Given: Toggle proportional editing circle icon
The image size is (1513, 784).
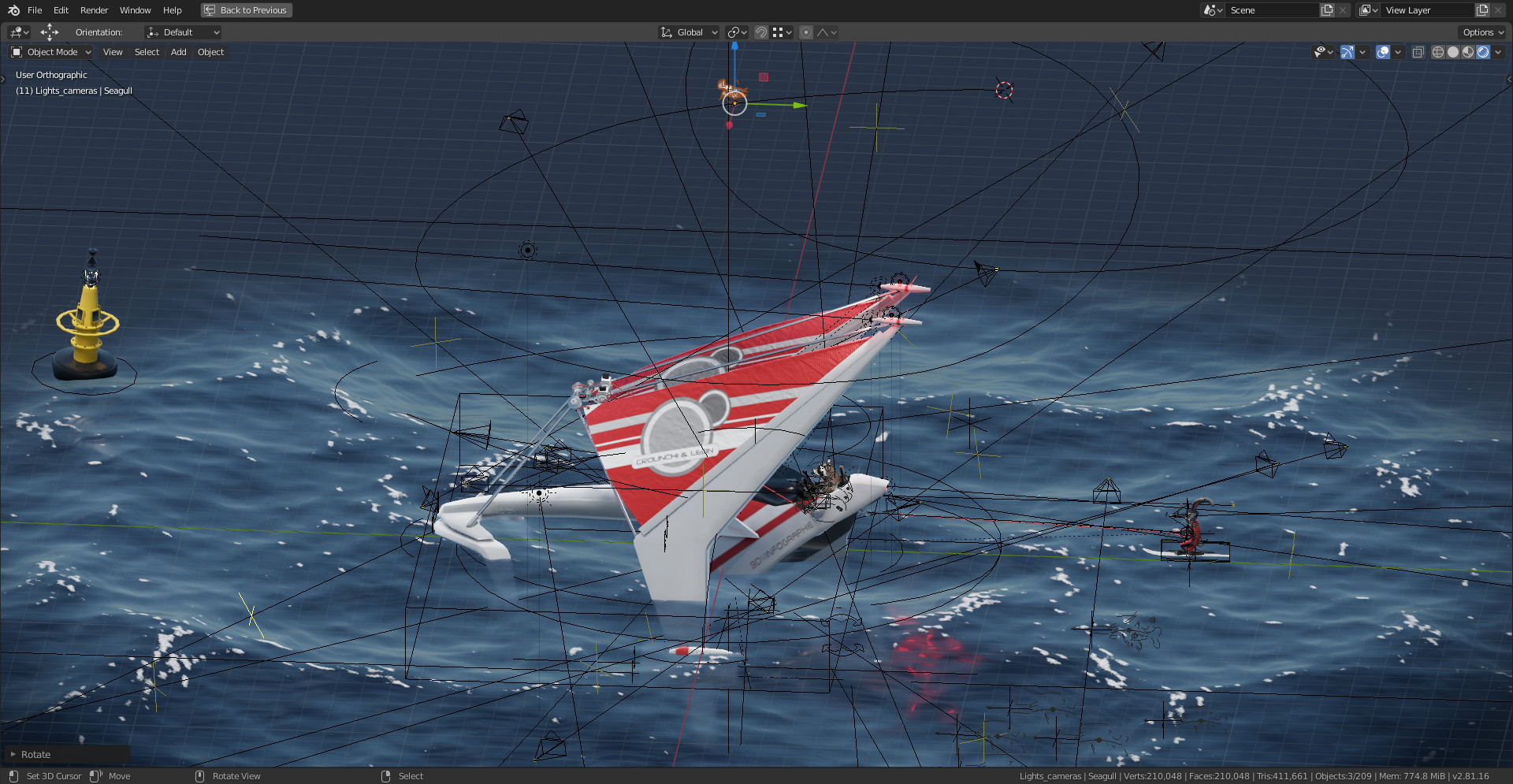Looking at the screenshot, I should coord(805,32).
